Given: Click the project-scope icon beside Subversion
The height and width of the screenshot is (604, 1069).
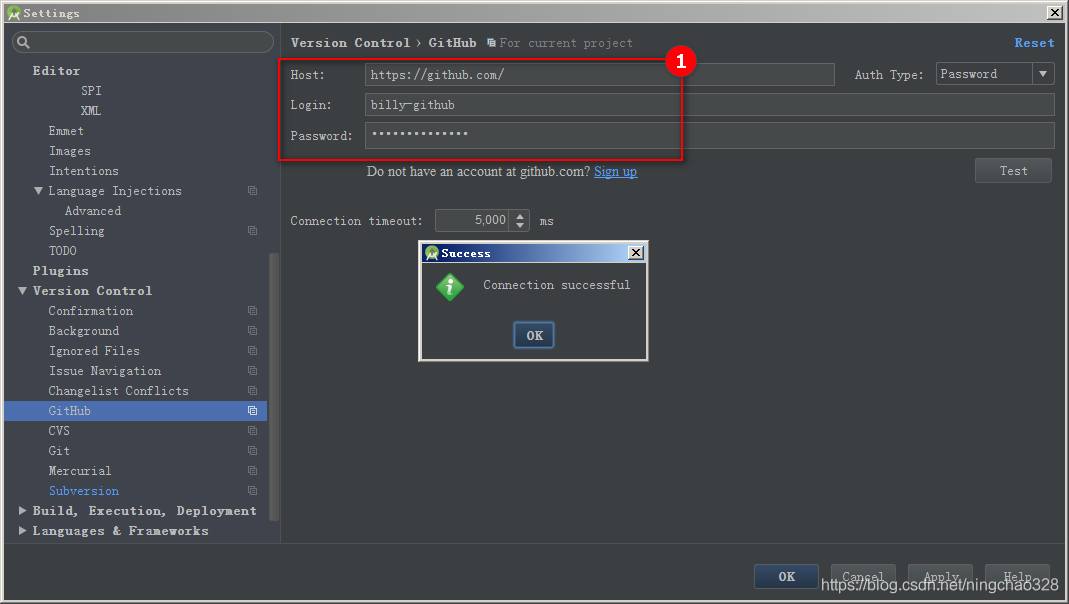Looking at the screenshot, I should (x=252, y=491).
